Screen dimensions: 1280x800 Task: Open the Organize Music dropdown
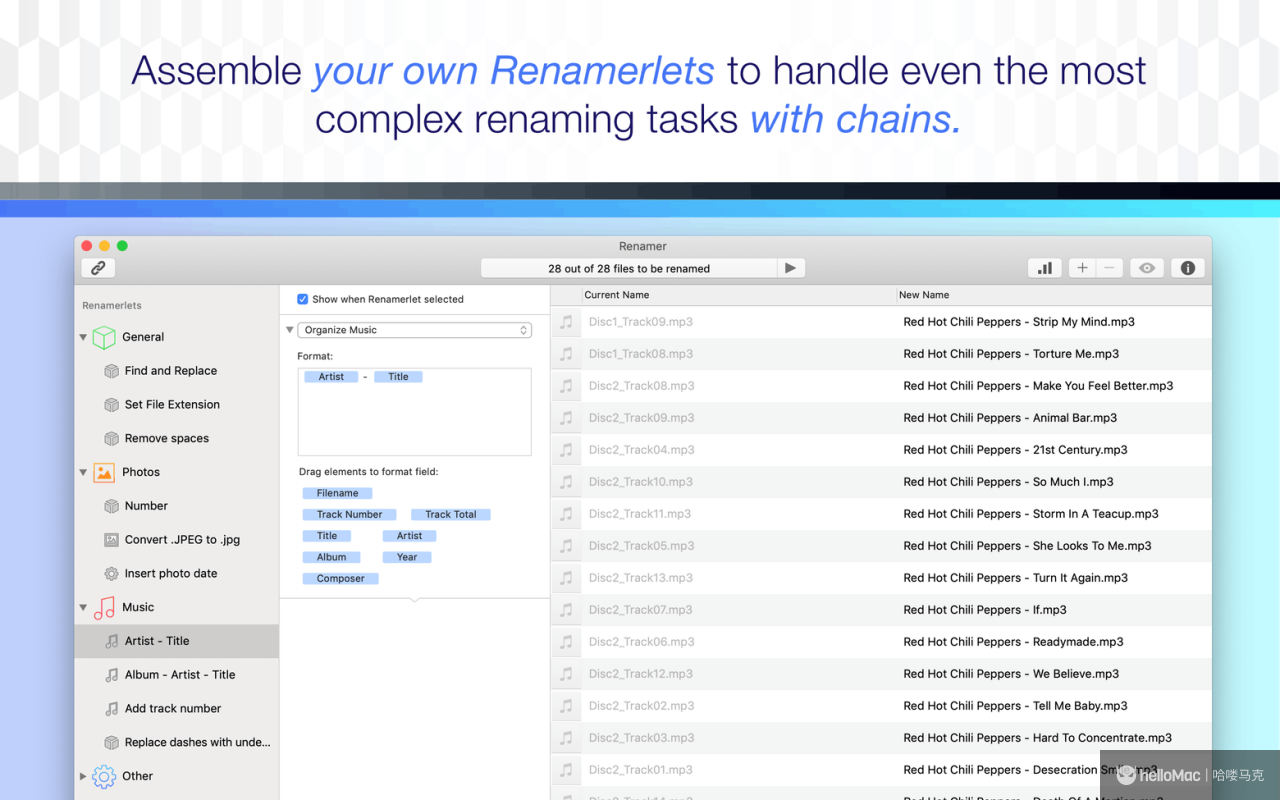[414, 330]
